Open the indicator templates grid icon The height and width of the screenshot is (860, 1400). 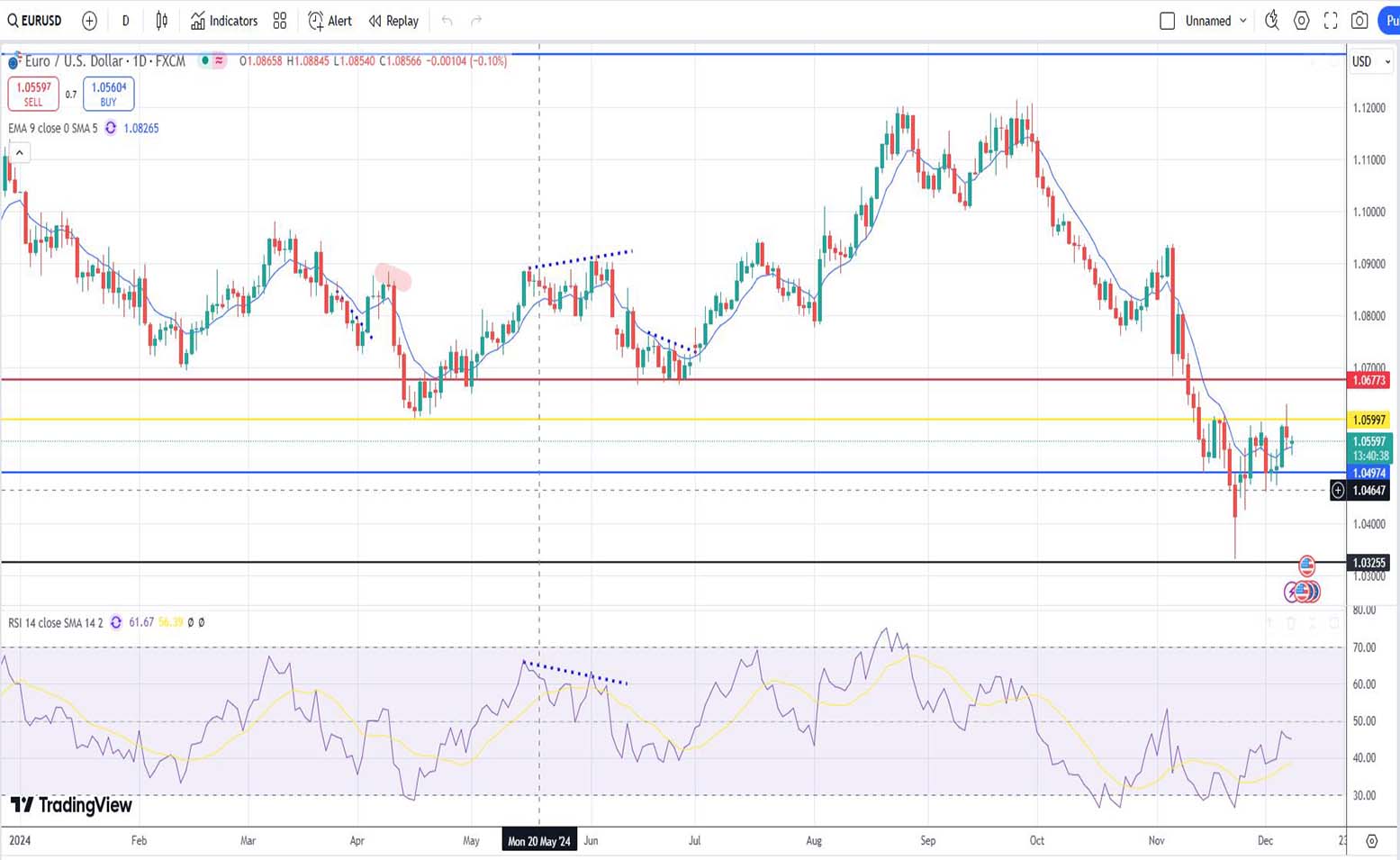280,21
